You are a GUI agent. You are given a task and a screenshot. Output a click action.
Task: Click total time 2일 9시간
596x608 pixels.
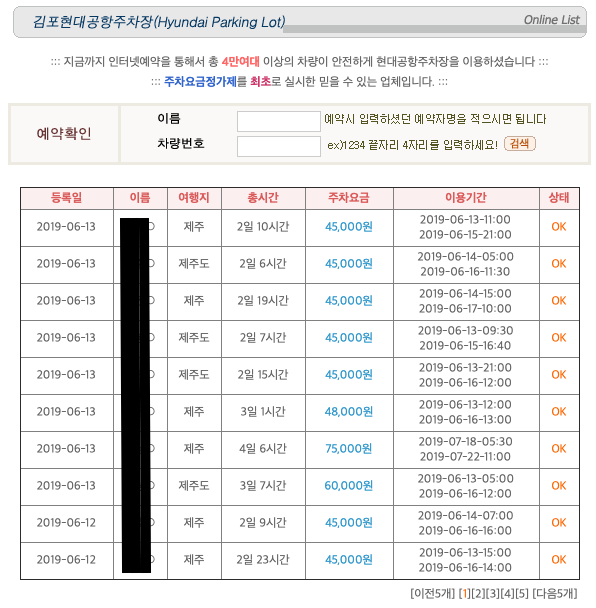click(263, 523)
